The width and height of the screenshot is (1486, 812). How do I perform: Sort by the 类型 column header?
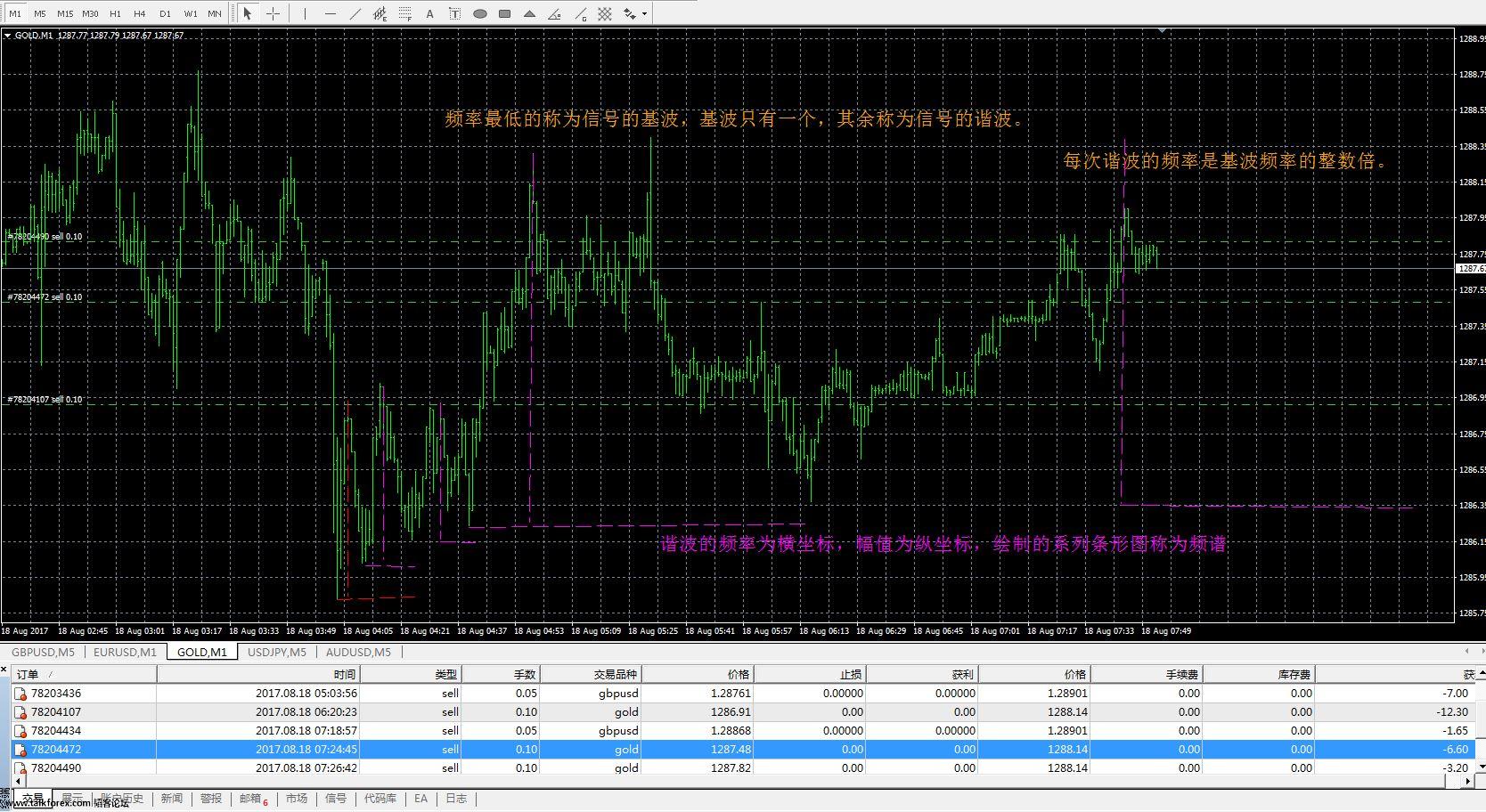tap(411, 675)
